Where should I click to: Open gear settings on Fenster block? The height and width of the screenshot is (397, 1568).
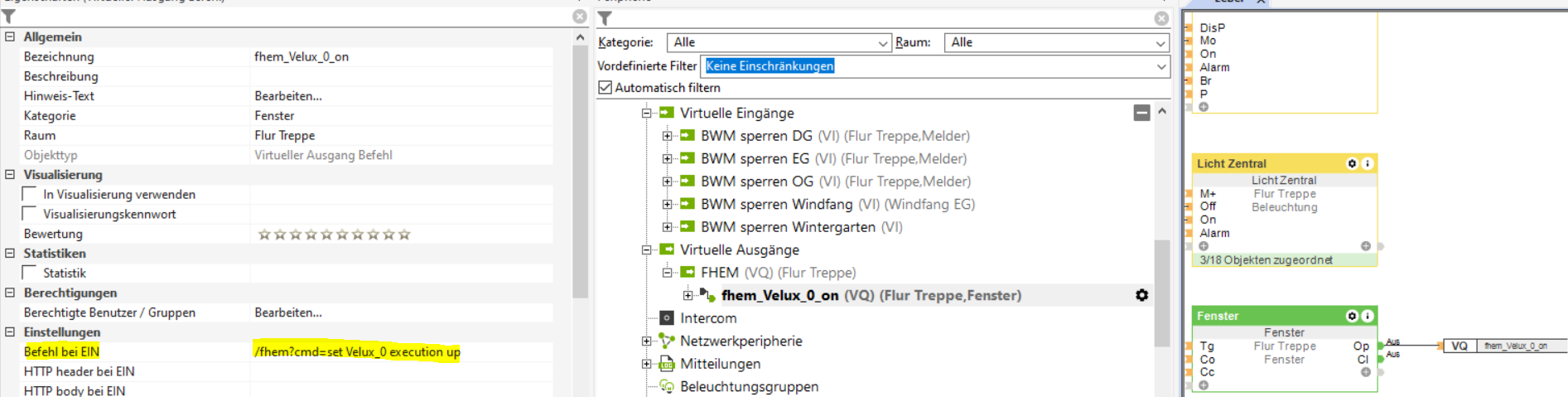(1352, 316)
